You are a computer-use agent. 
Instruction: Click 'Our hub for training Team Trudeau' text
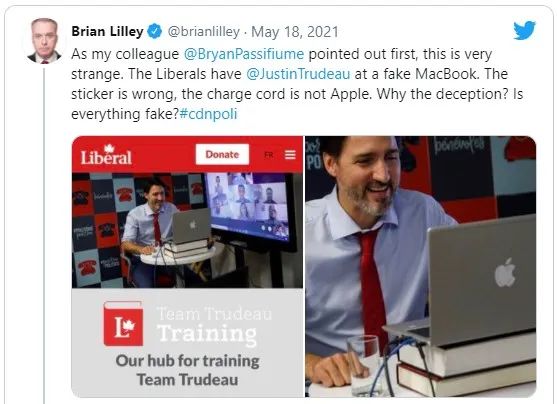[x=187, y=370]
